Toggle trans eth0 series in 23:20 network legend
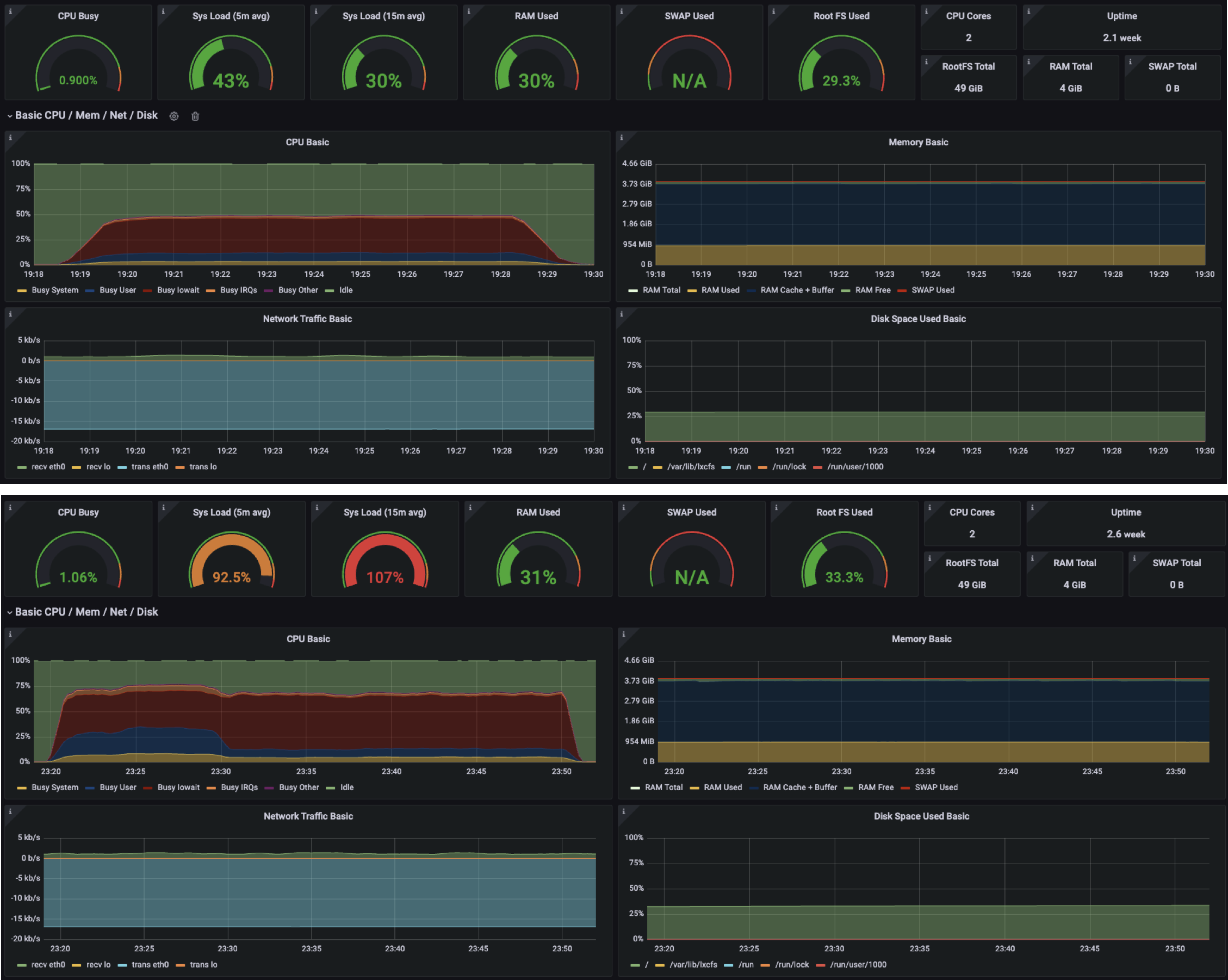This screenshot has height=980, width=1228. [150, 965]
